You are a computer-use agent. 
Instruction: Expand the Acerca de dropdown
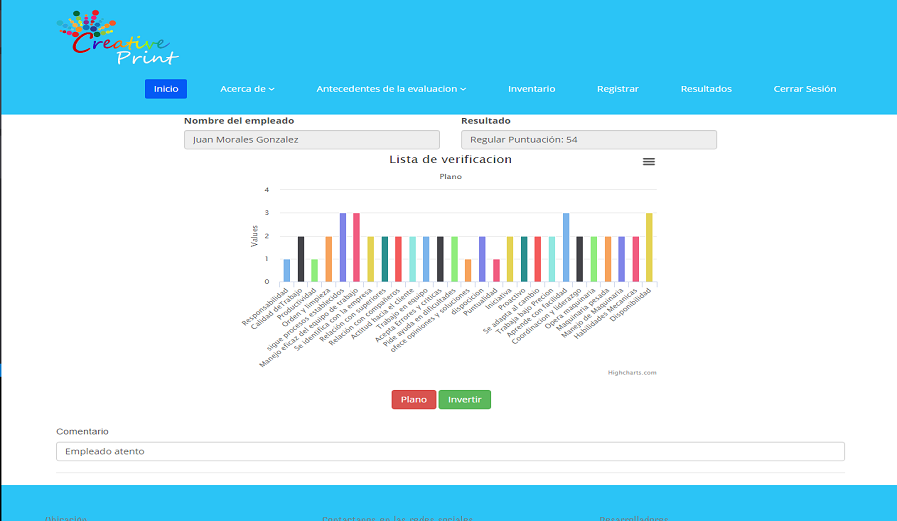click(247, 89)
